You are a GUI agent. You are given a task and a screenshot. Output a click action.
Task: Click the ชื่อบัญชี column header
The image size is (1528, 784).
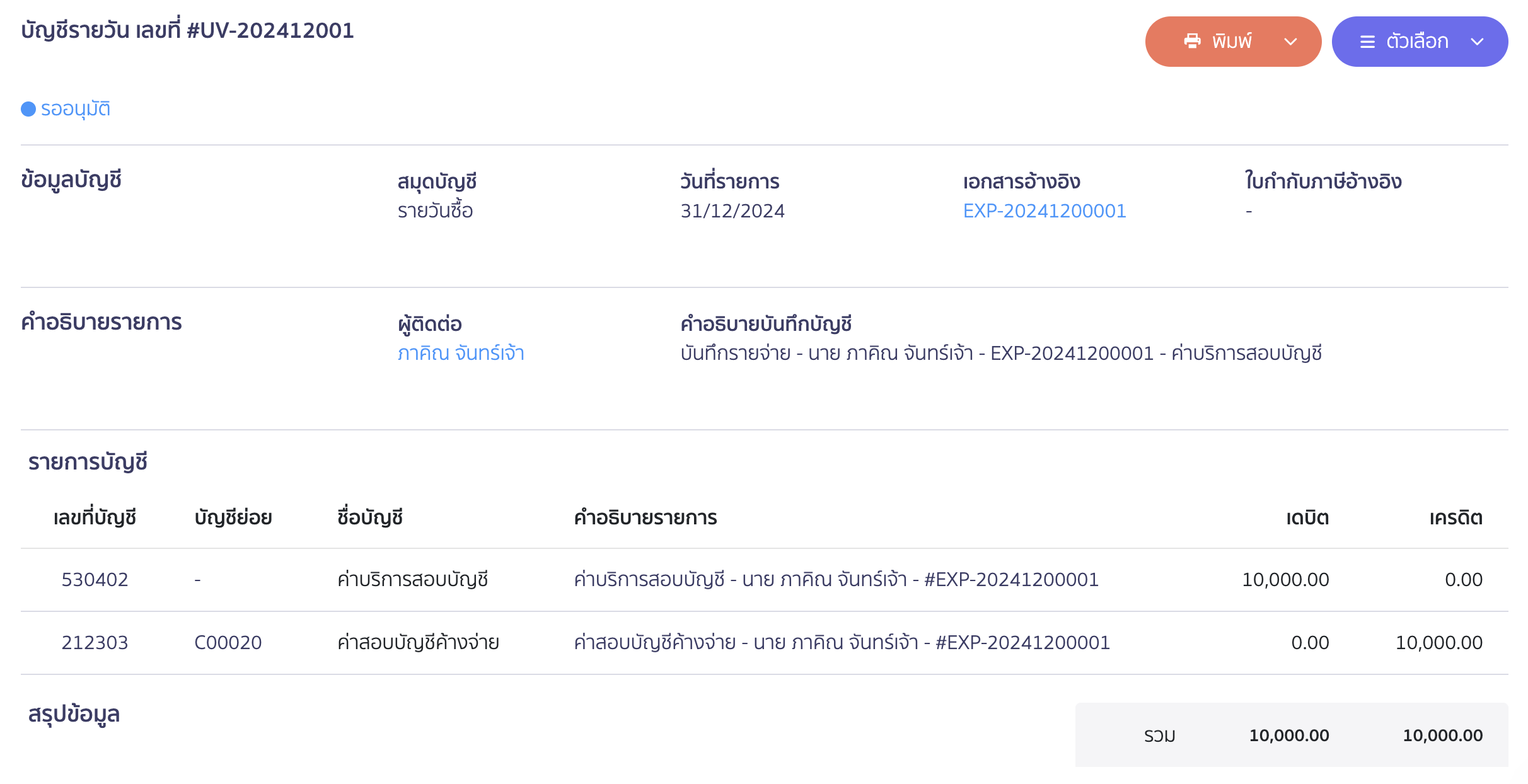(x=370, y=517)
